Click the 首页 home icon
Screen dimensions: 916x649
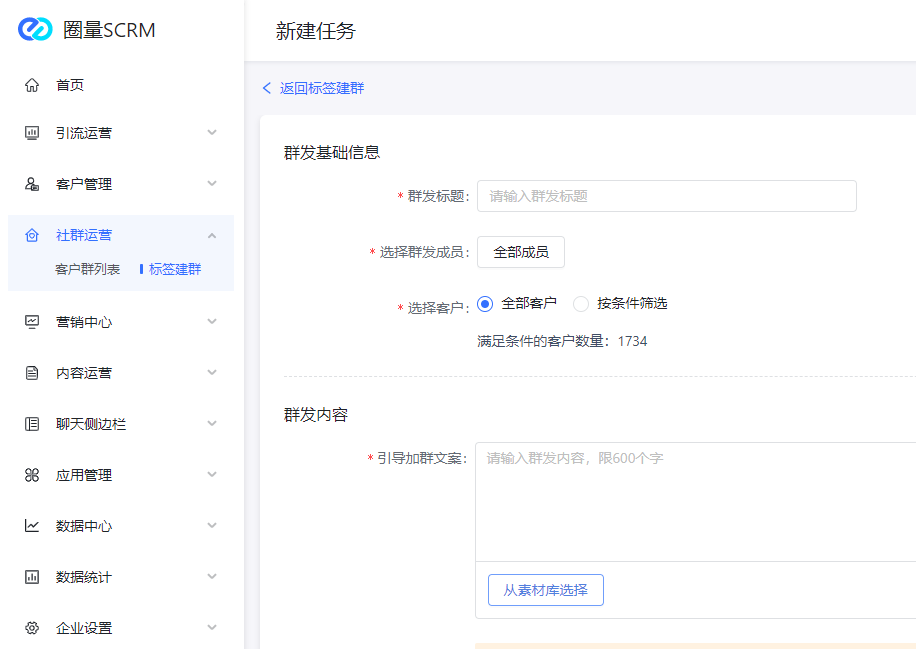(x=32, y=85)
